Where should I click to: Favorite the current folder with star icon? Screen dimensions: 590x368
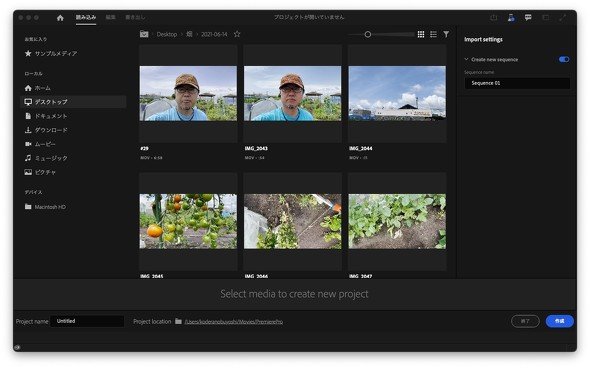(x=237, y=34)
